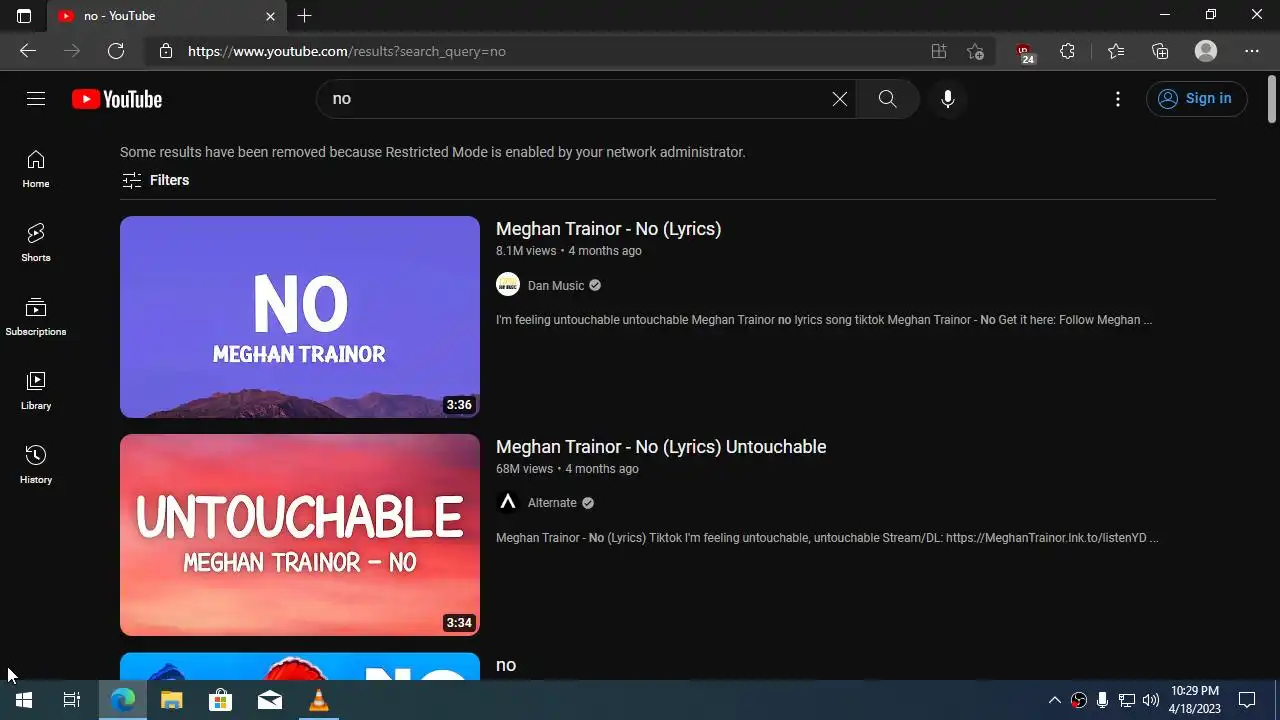Open the third result titled 'no'
This screenshot has width=1280, height=720.
click(506, 665)
